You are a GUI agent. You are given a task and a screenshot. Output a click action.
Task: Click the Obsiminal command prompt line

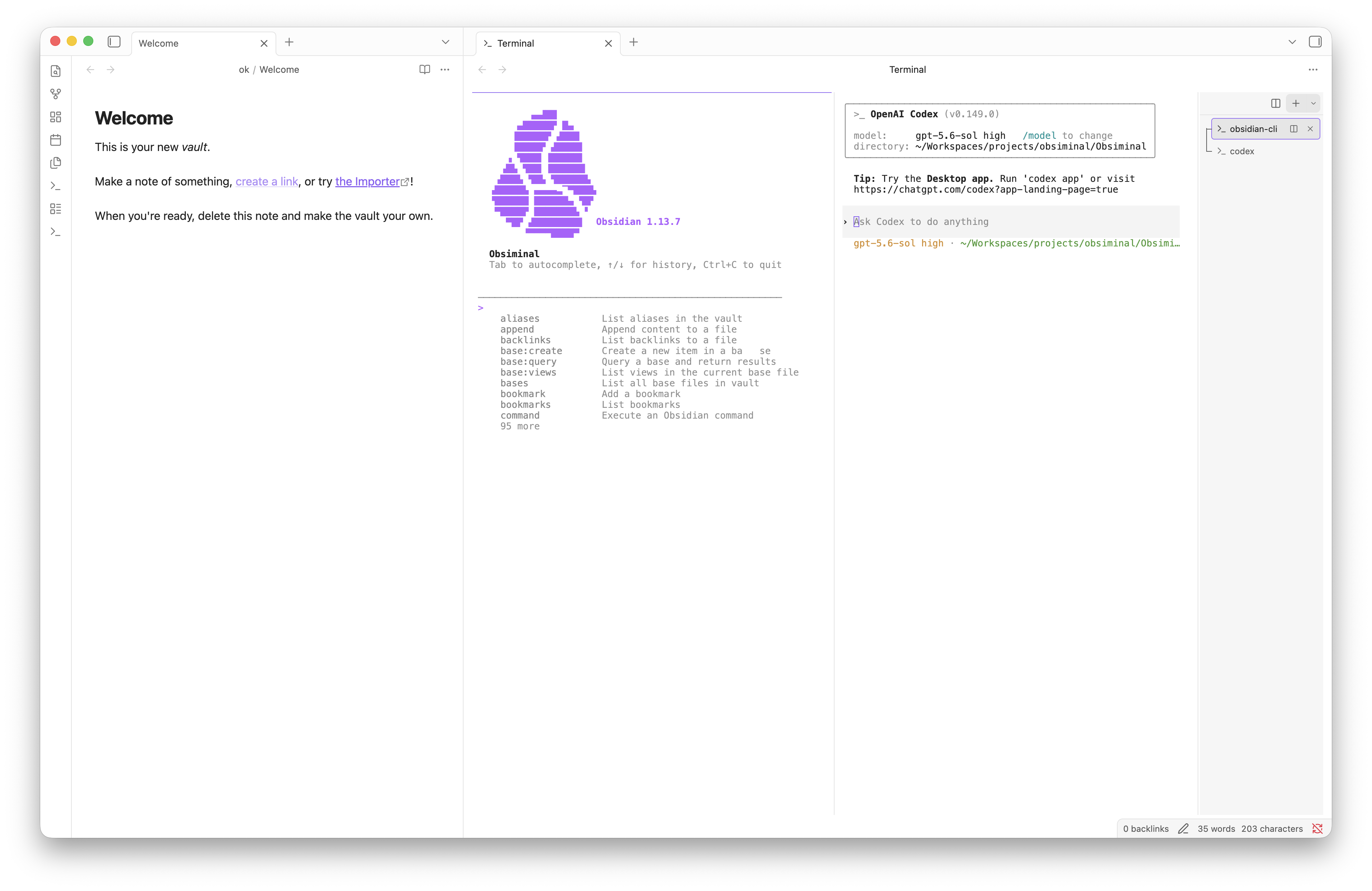pyautogui.click(x=630, y=308)
